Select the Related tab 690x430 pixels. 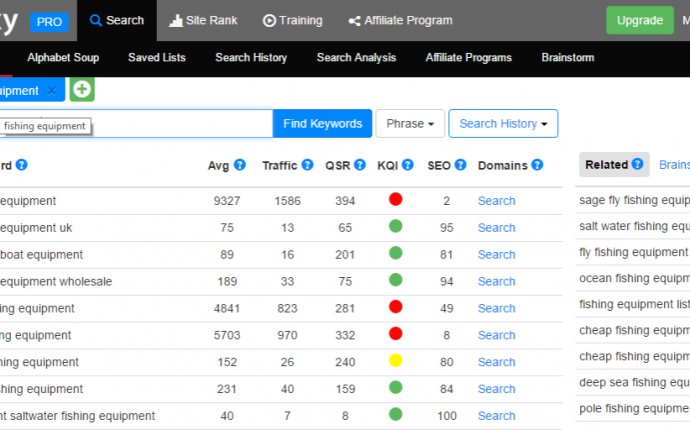[x=614, y=165]
